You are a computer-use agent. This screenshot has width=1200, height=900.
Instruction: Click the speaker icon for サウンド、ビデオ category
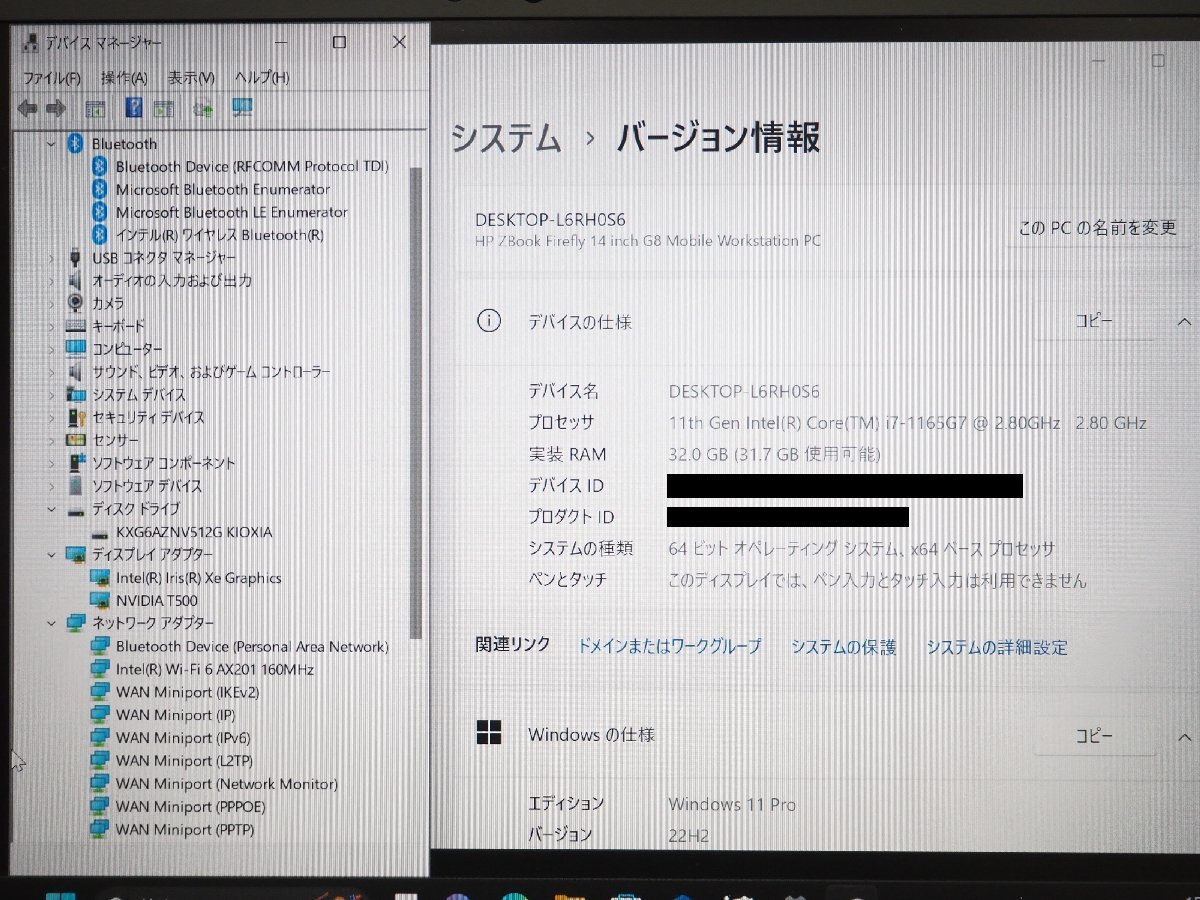(x=76, y=372)
